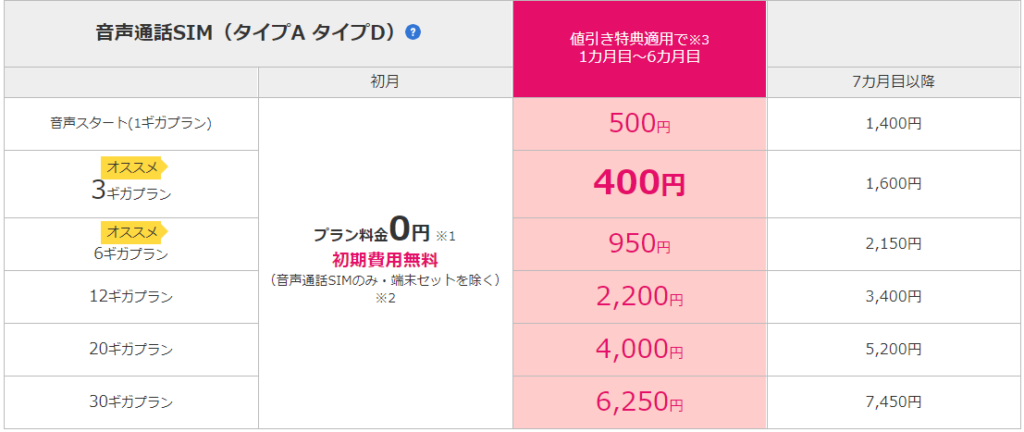Click the オススメ badge above 6ギガプラン
This screenshot has height=432, width=1024.
(134, 232)
